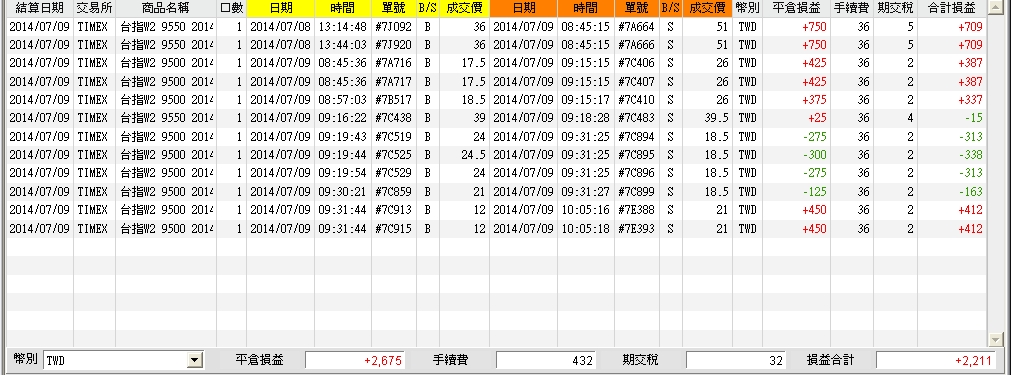Select order number #7C913 cell

coord(394,209)
